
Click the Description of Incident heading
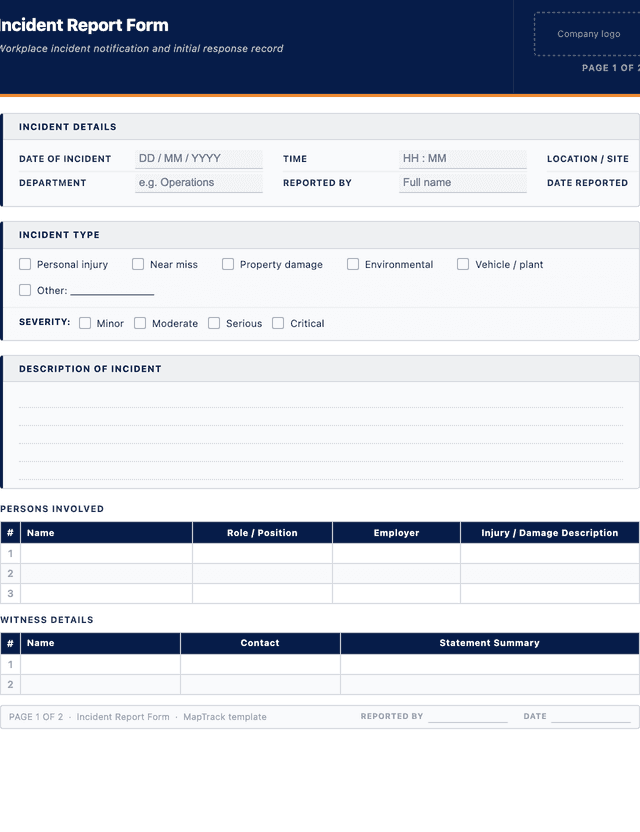(x=90, y=369)
